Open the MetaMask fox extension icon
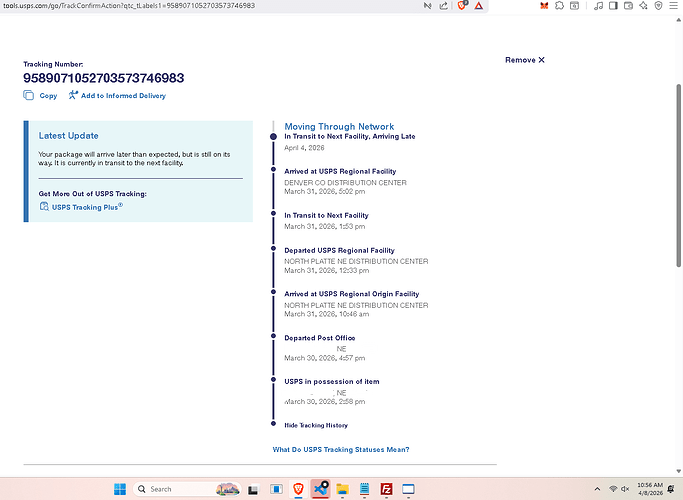The image size is (683, 500). (544, 6)
